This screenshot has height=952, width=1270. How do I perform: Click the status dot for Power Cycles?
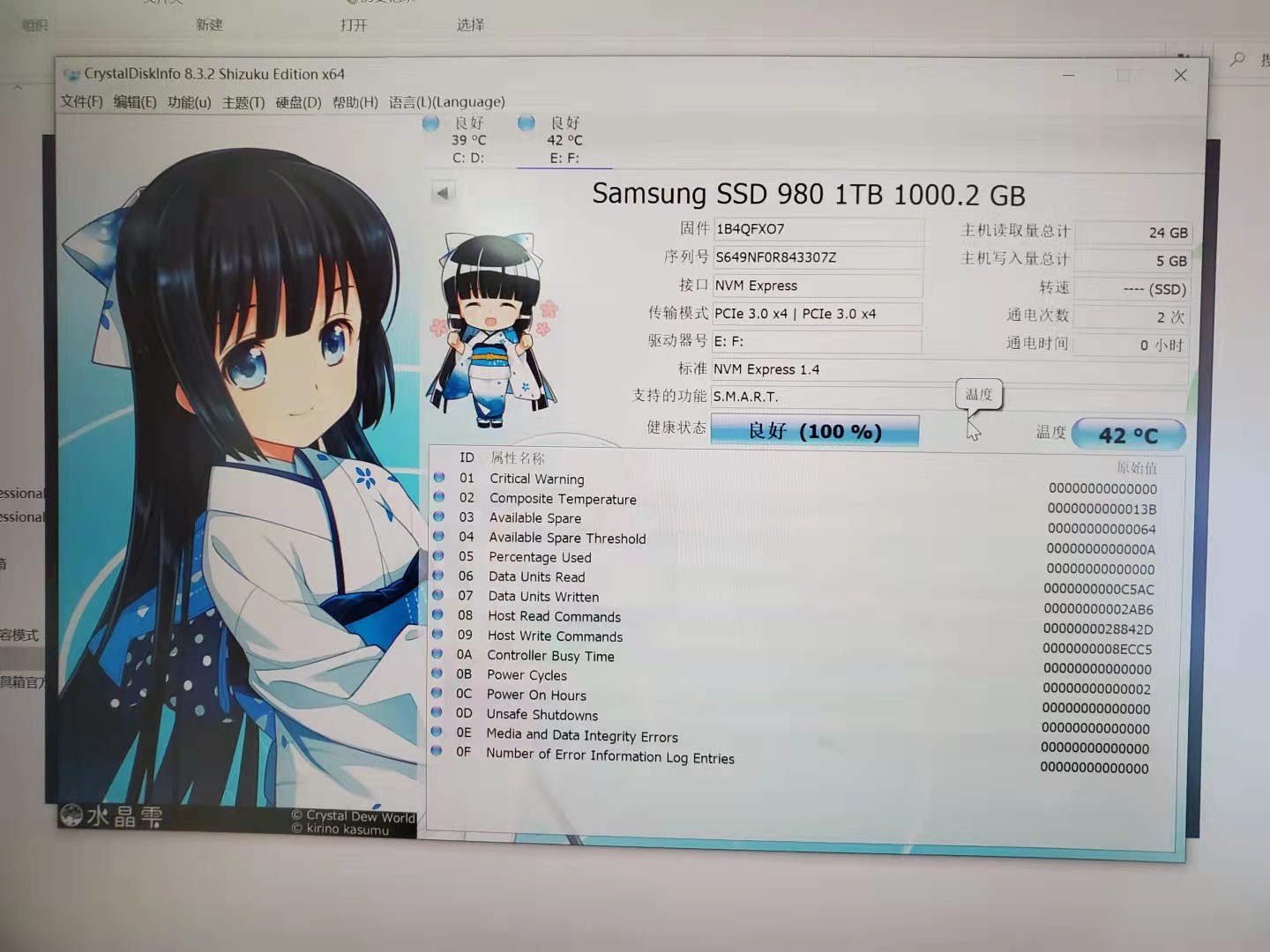coord(437,673)
